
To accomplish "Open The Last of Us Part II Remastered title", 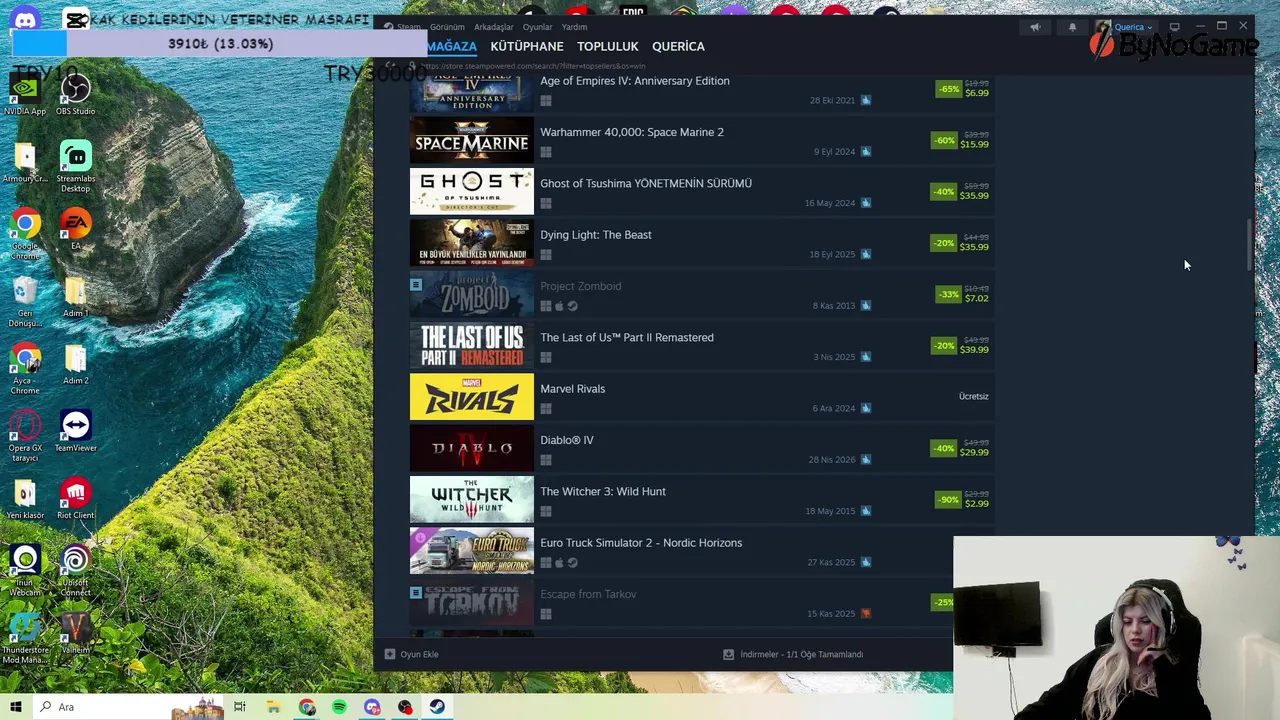I will coord(626,337).
